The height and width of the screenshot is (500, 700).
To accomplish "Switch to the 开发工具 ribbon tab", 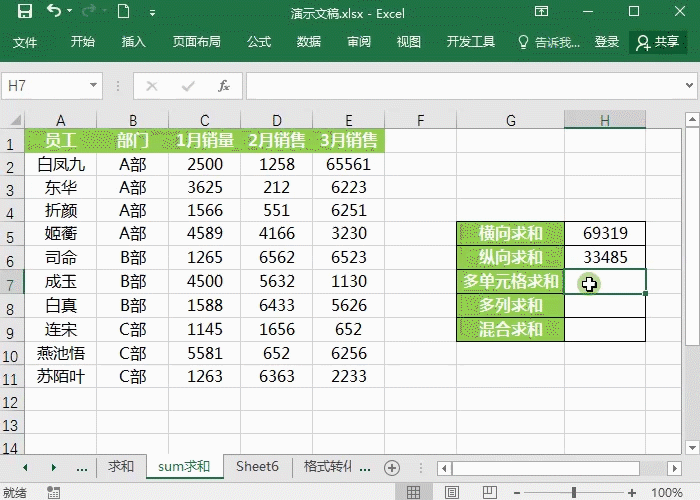I will tap(471, 42).
